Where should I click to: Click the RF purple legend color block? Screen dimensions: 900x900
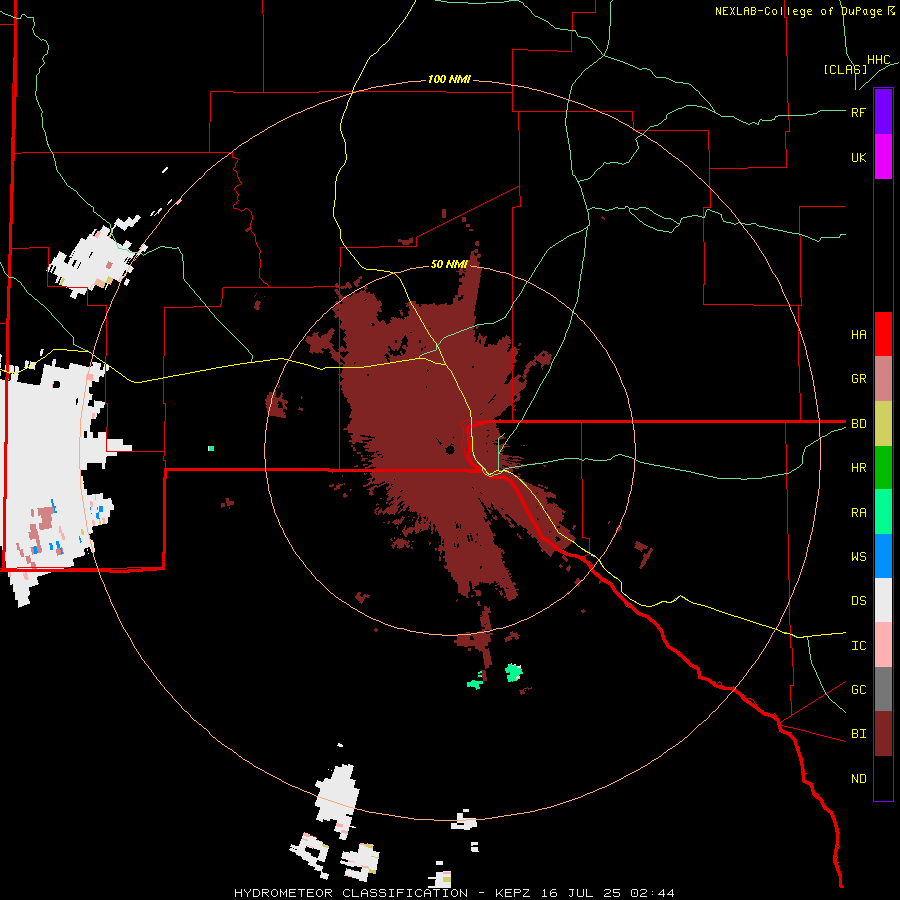pyautogui.click(x=883, y=112)
